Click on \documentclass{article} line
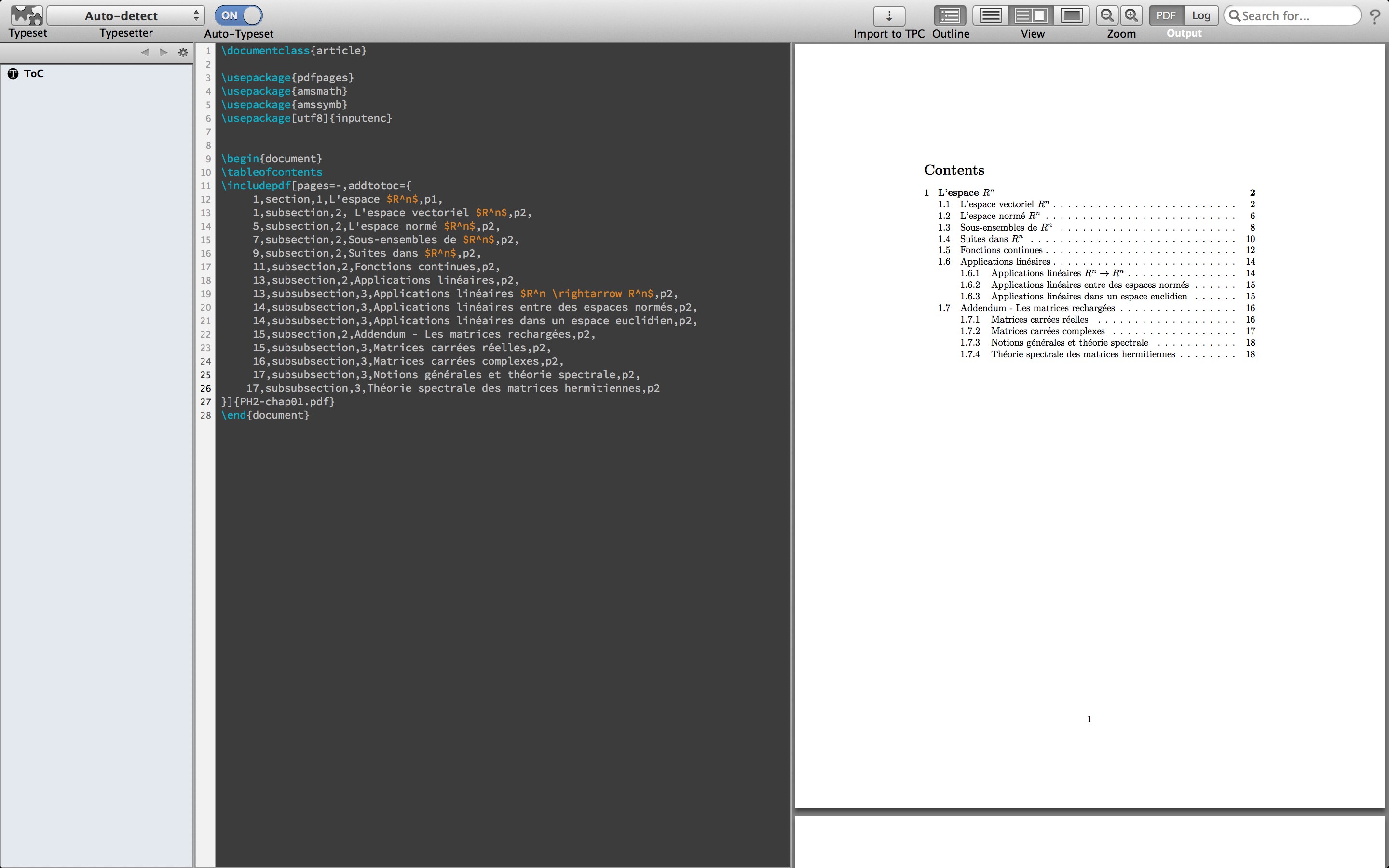The width and height of the screenshot is (1389, 868). 294,51
